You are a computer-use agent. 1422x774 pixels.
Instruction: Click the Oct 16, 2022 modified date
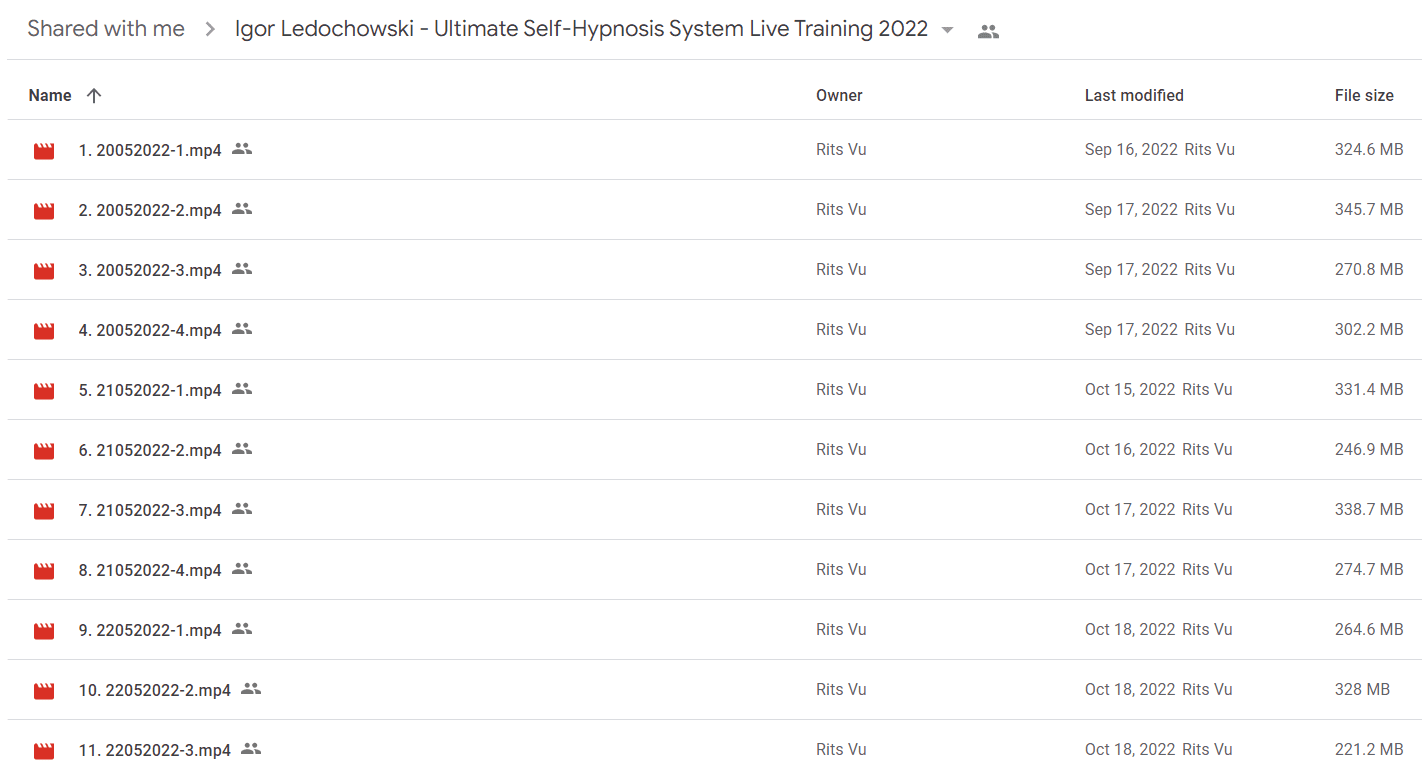1130,450
